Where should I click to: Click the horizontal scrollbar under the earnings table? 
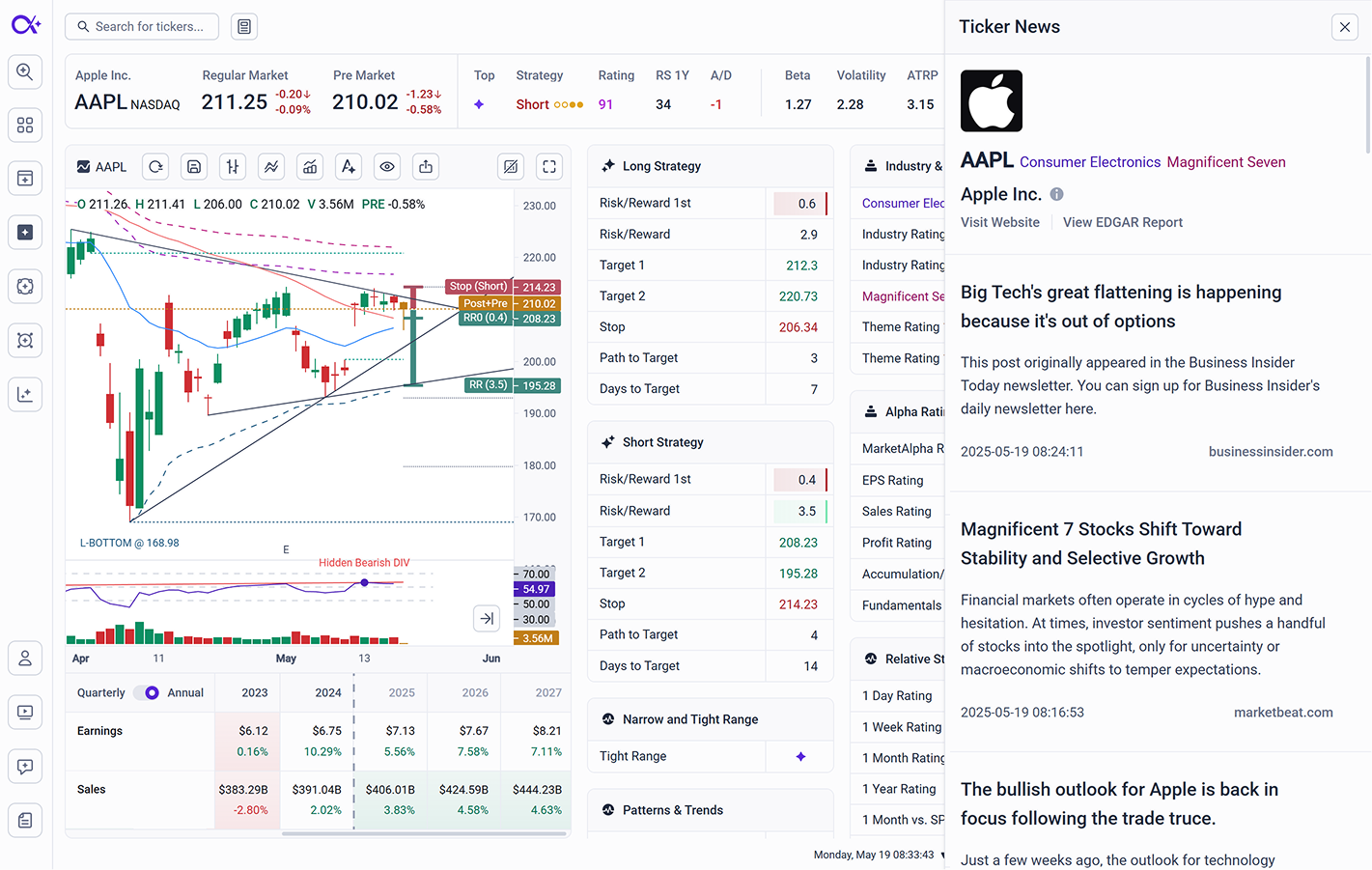point(424,833)
